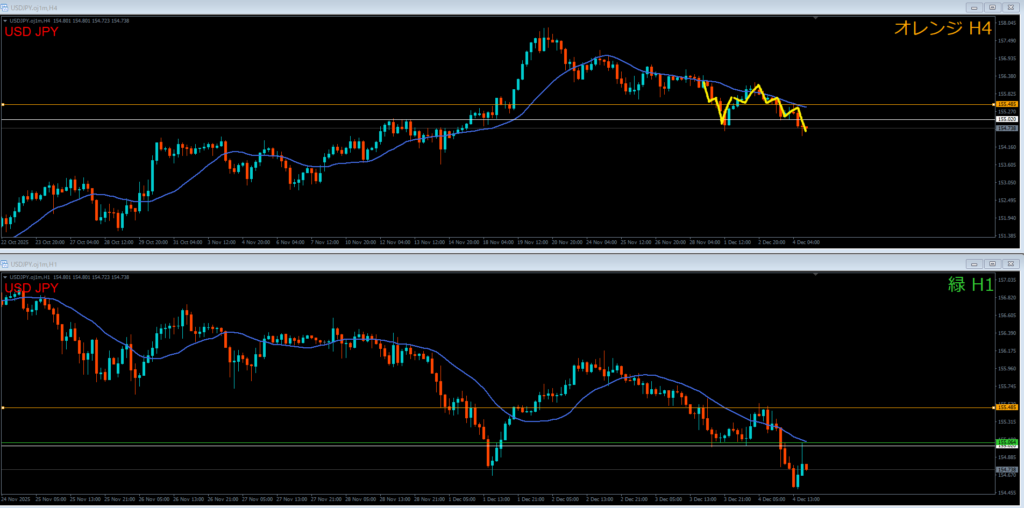Select the green 155.064 price label on H1 chart
1024x508 pixels.
coord(1007,442)
